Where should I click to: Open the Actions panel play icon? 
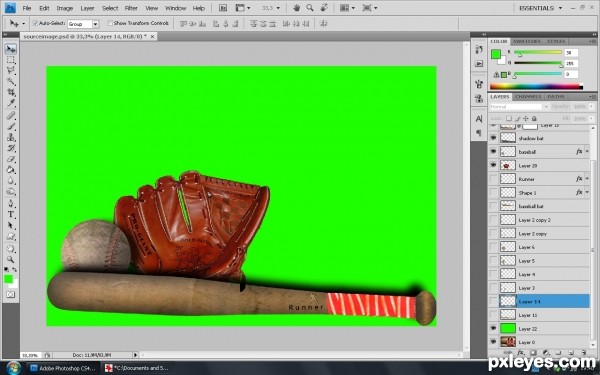[x=479, y=64]
